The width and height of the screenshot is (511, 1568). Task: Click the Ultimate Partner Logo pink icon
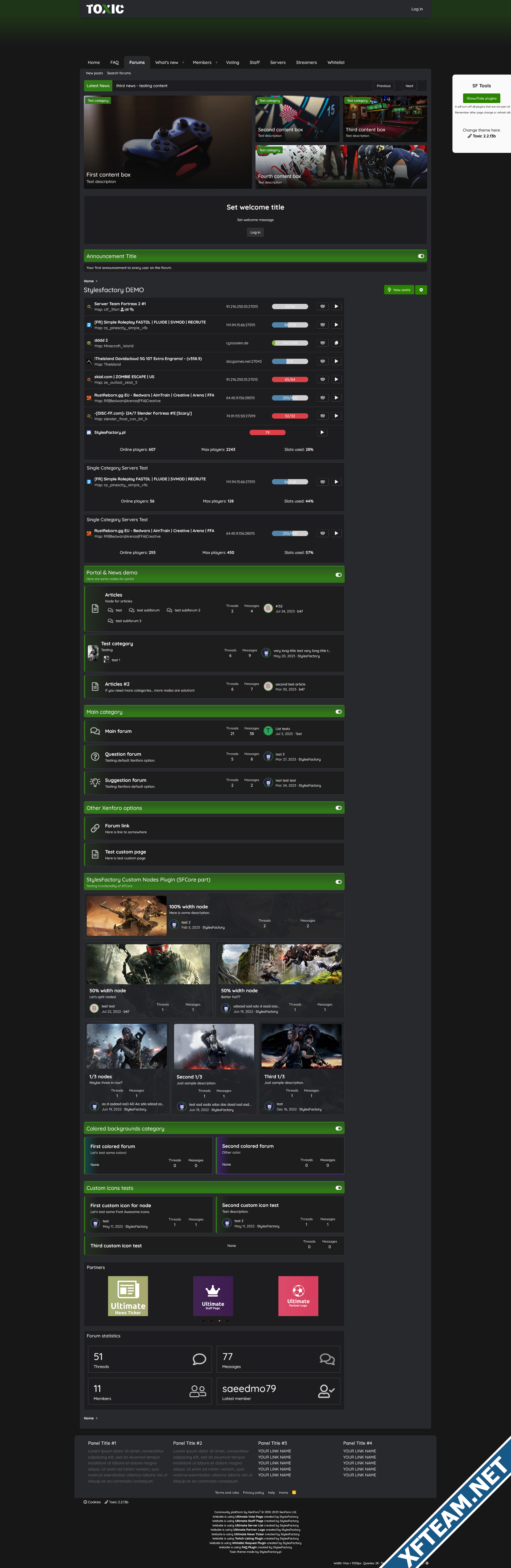coord(298,1296)
